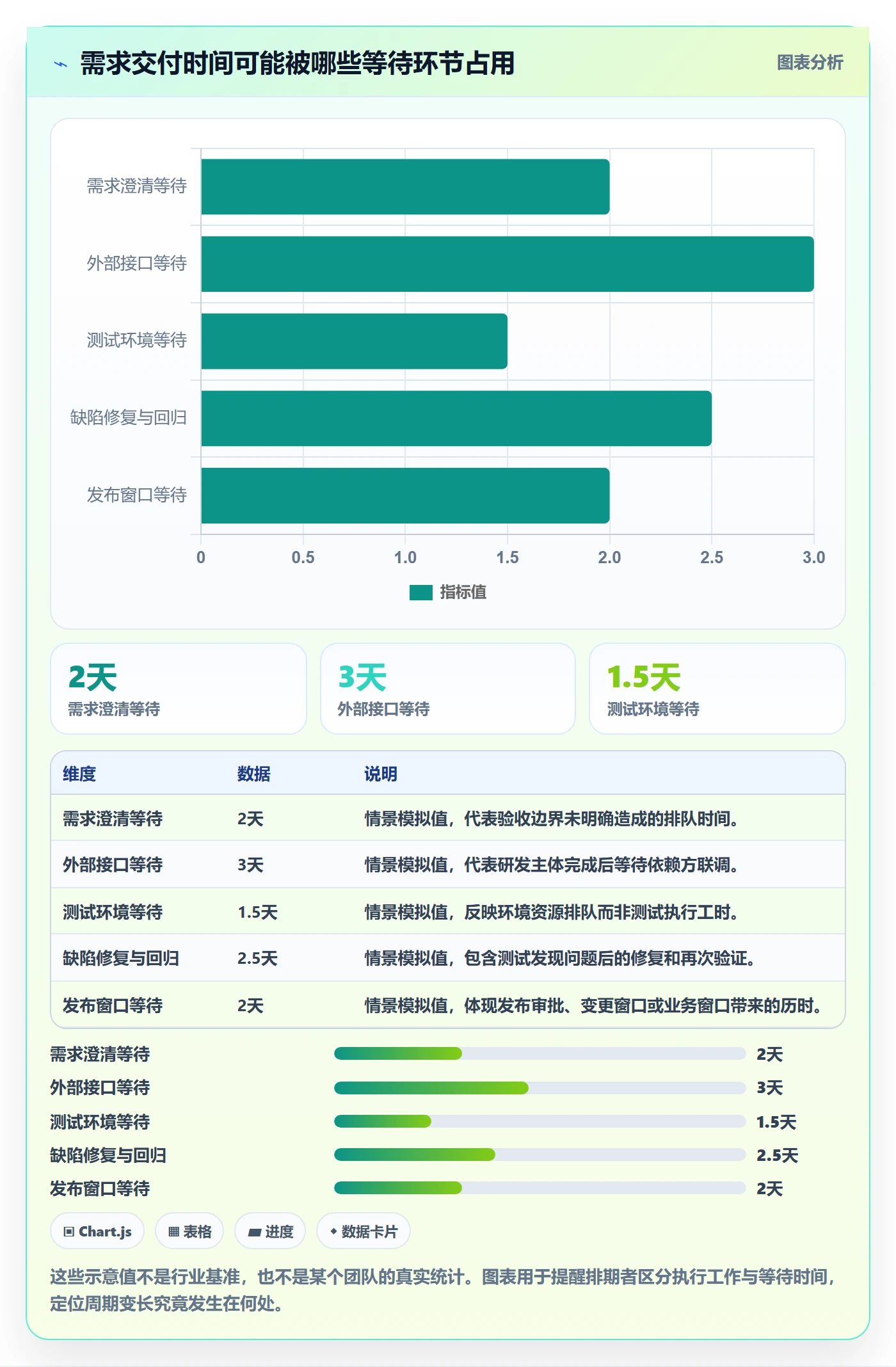Click the square icon in Chart.js chip
The height and width of the screenshot is (1367, 896).
[x=69, y=1232]
